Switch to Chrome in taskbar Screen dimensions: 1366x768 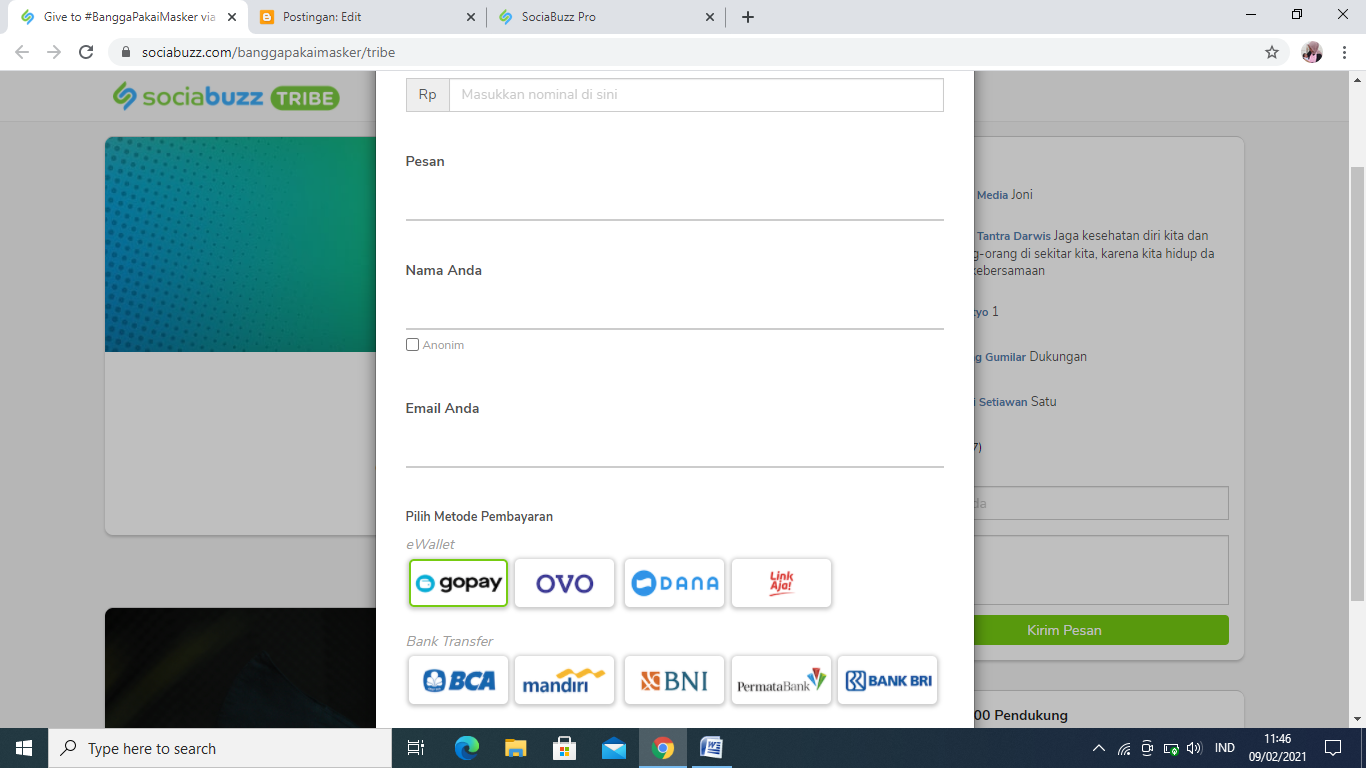tap(662, 748)
